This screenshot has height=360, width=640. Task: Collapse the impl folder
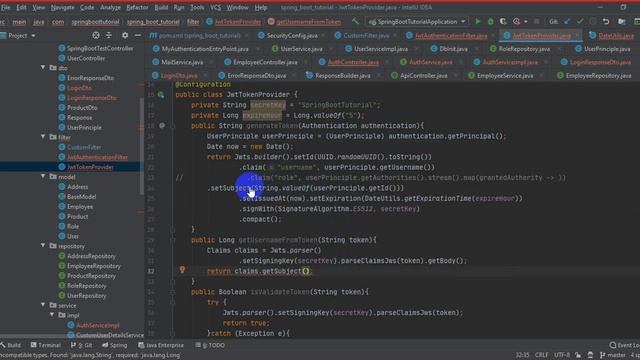tap(52, 315)
